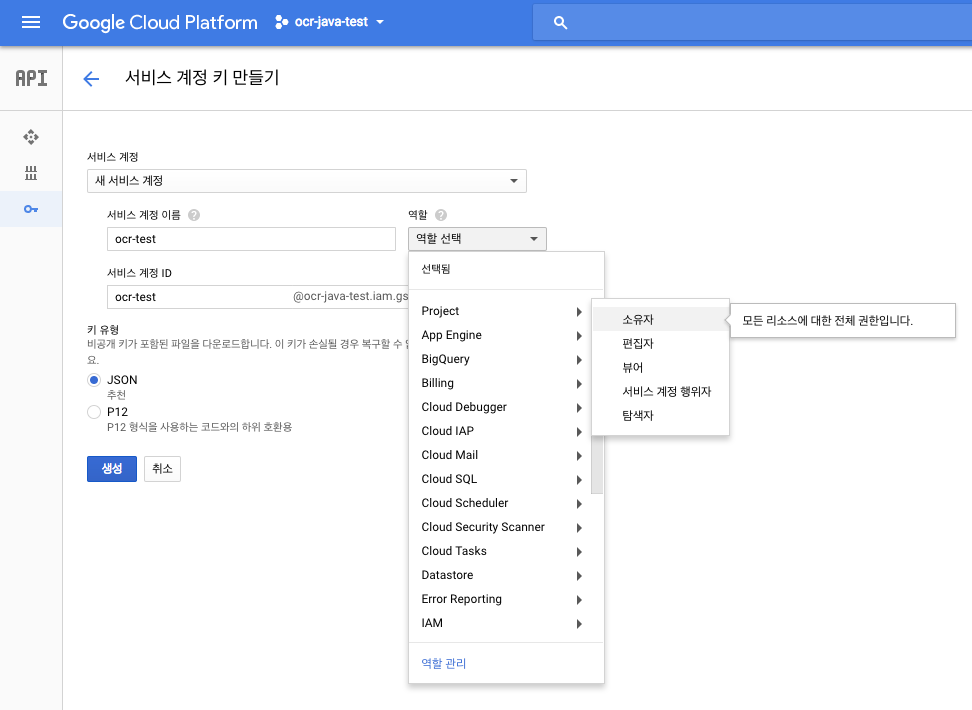Expand the BigQuery role submenu

click(x=502, y=360)
